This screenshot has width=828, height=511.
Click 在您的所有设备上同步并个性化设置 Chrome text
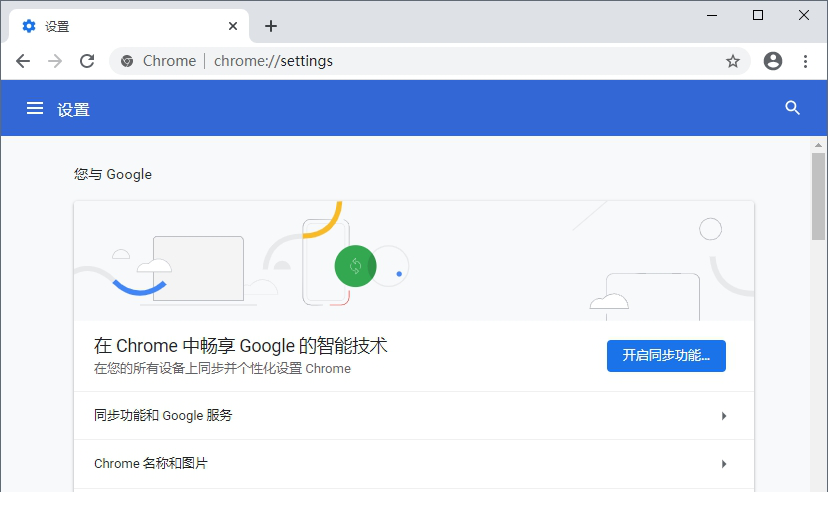click(222, 368)
